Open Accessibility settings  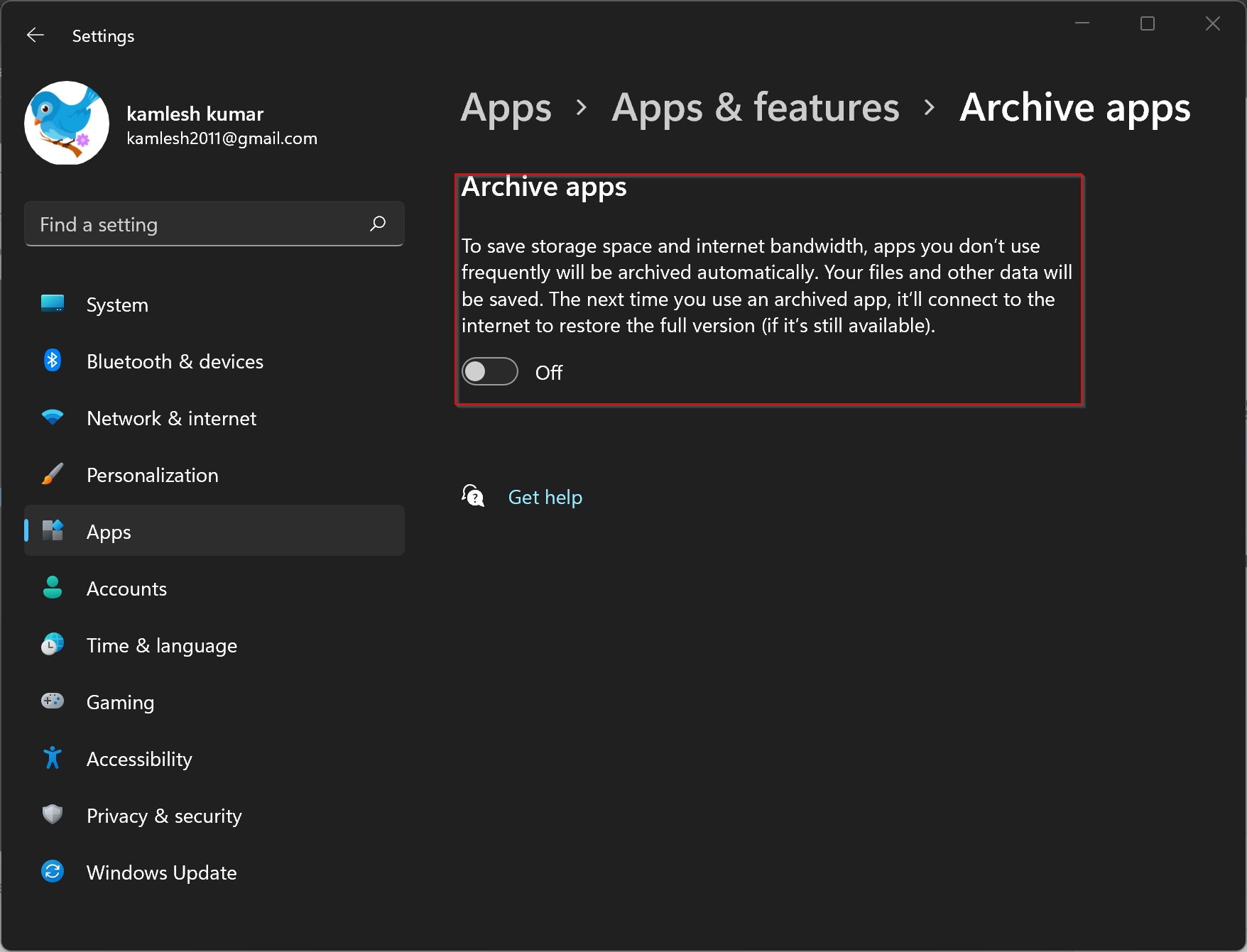coord(214,759)
